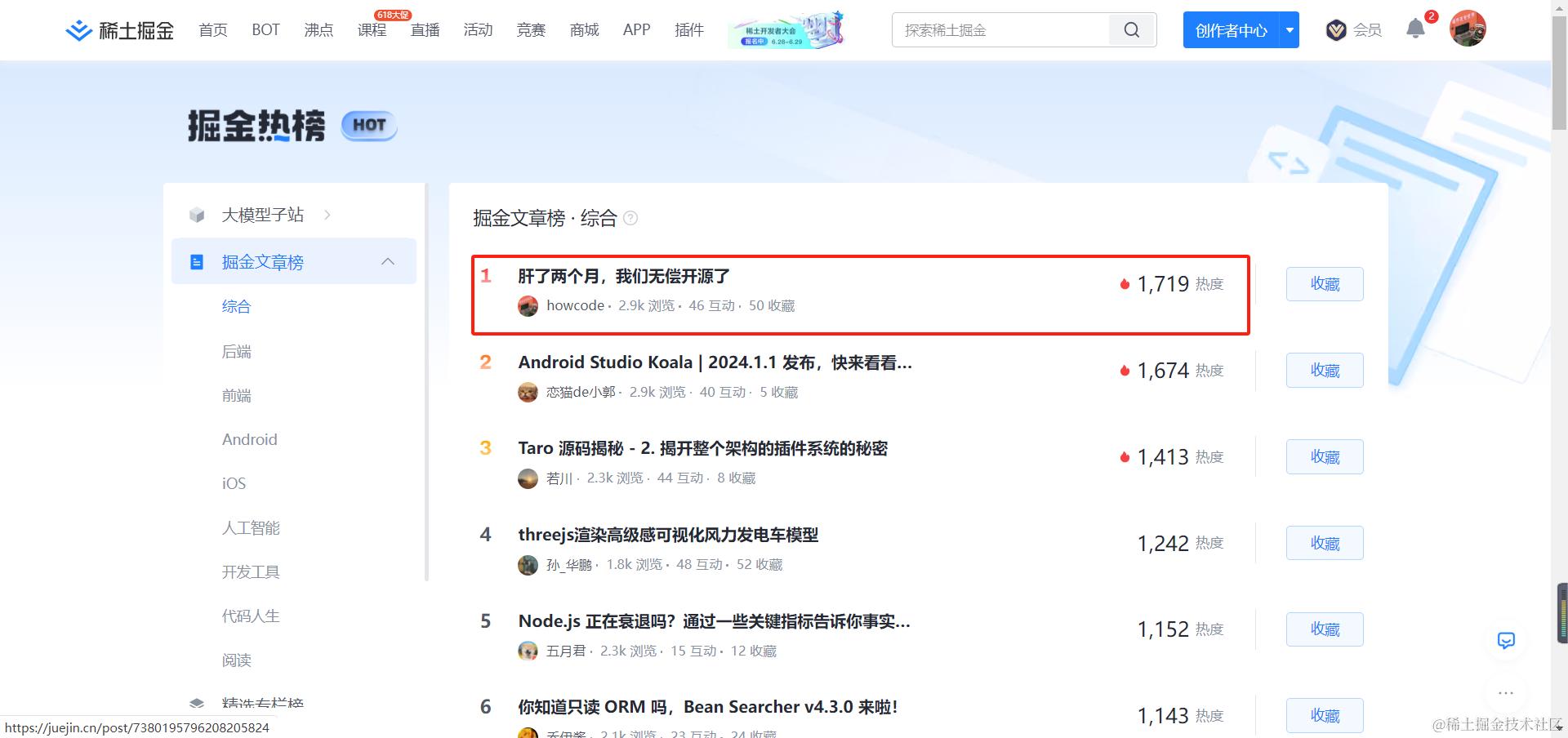The width and height of the screenshot is (1568, 738).
Task: Select Android category in sidebar
Action: tap(250, 439)
